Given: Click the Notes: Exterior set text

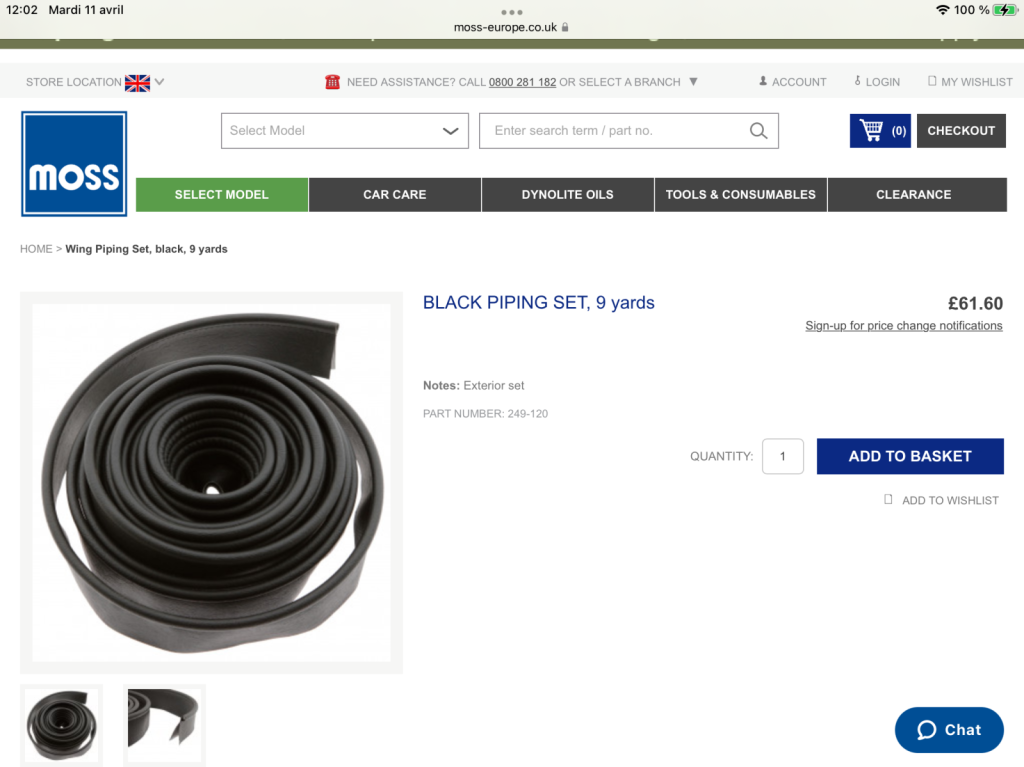Looking at the screenshot, I should [x=473, y=385].
